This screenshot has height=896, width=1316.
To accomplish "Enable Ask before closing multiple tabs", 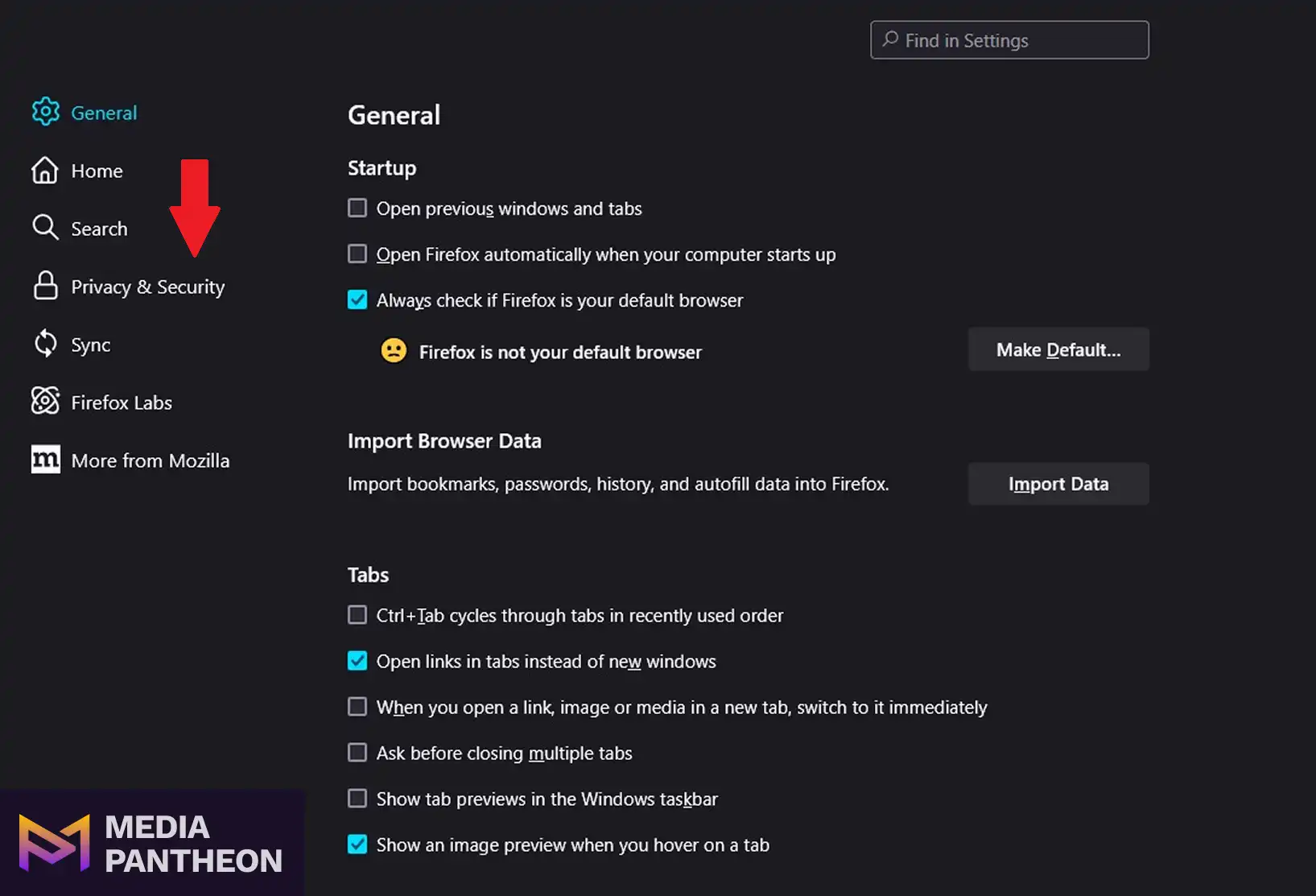I will click(x=357, y=753).
